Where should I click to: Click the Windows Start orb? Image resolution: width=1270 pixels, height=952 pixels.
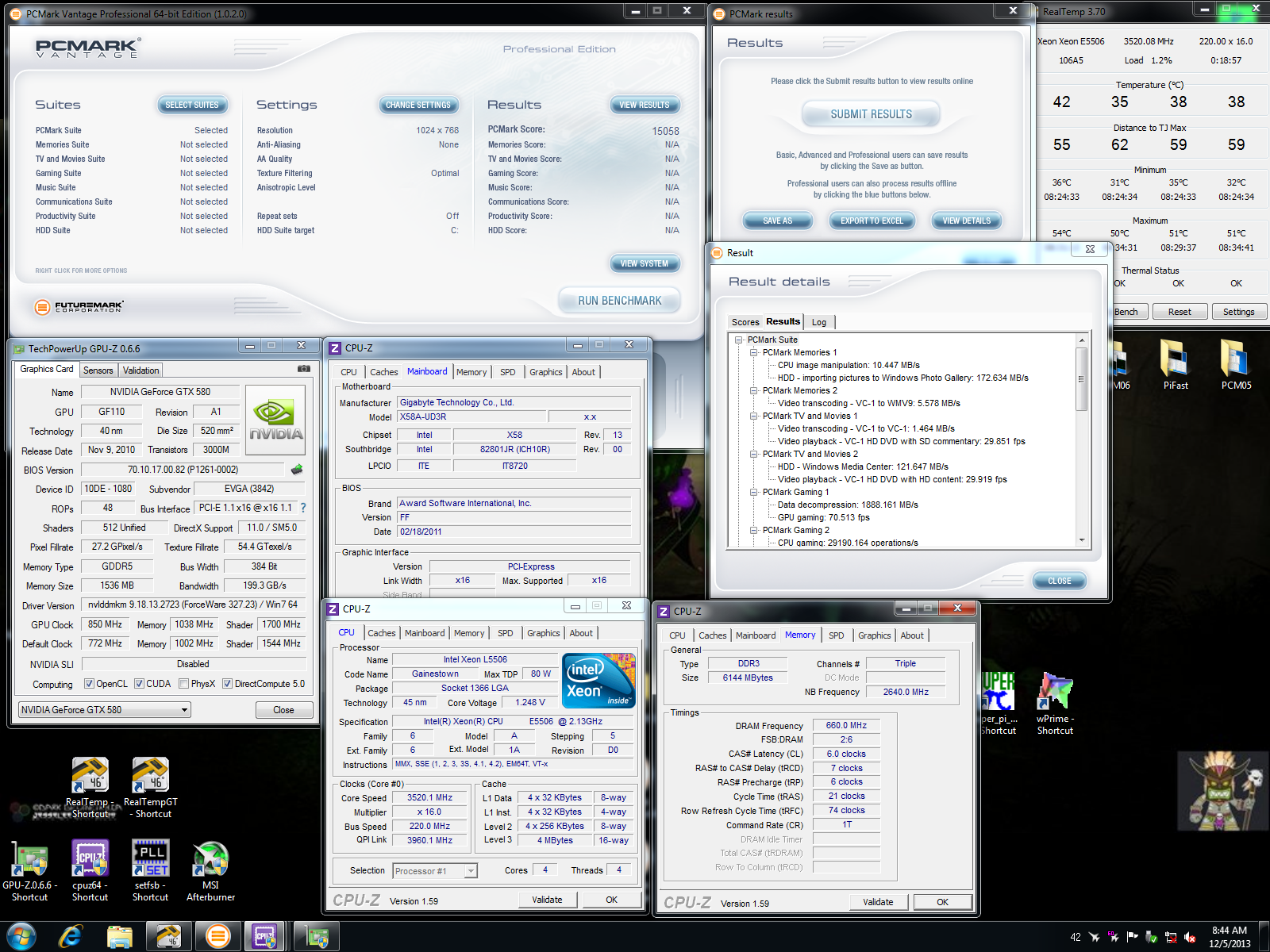point(21,937)
